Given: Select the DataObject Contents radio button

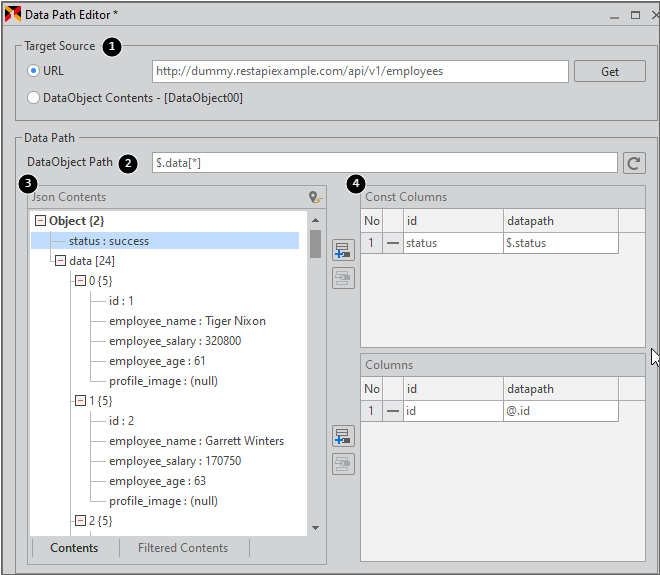Looking at the screenshot, I should coord(34,98).
